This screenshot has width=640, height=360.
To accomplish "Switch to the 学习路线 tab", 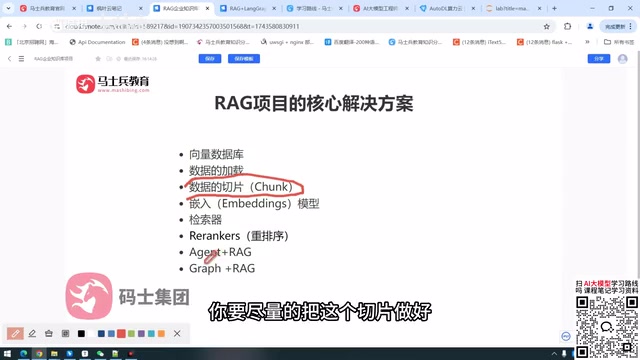I will pyautogui.click(x=314, y=8).
